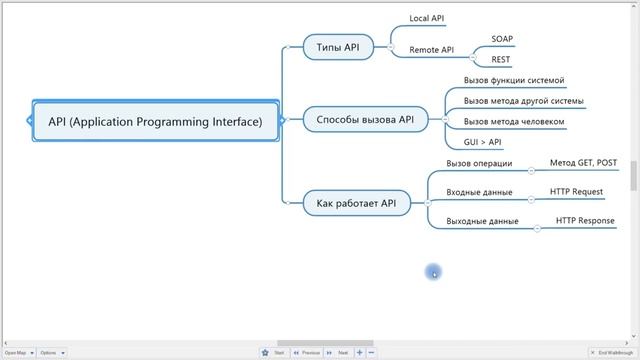Select the Типы API topic
This screenshot has width=640, height=360.
coord(338,47)
